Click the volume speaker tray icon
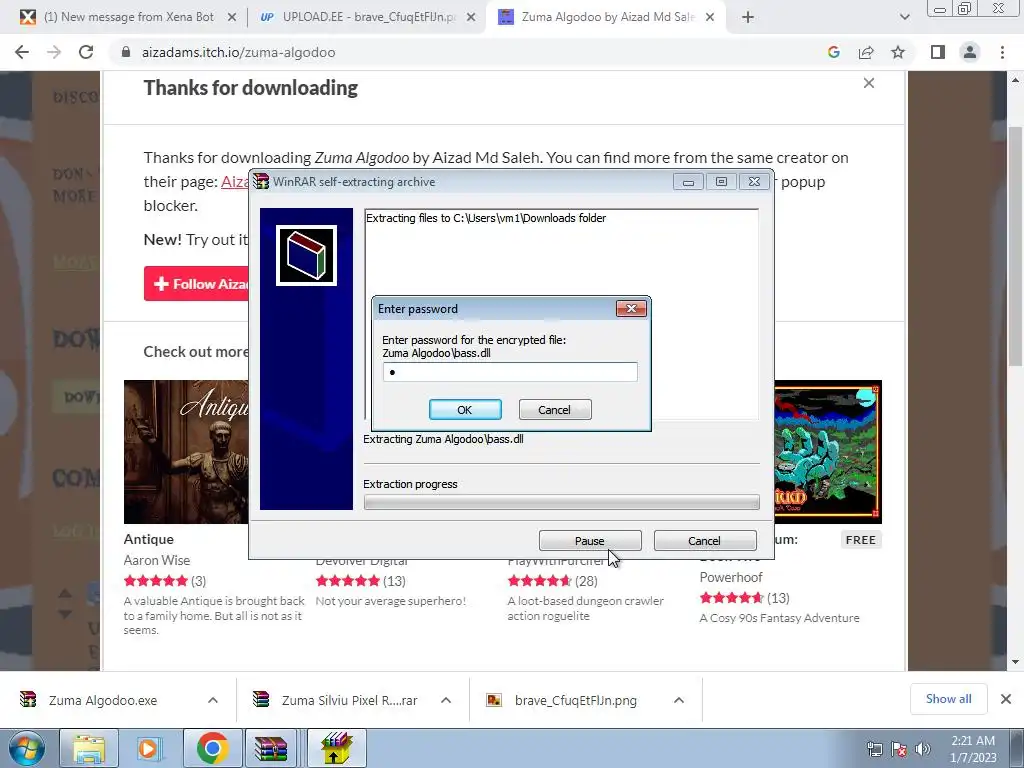The height and width of the screenshot is (768, 1024). pos(923,749)
